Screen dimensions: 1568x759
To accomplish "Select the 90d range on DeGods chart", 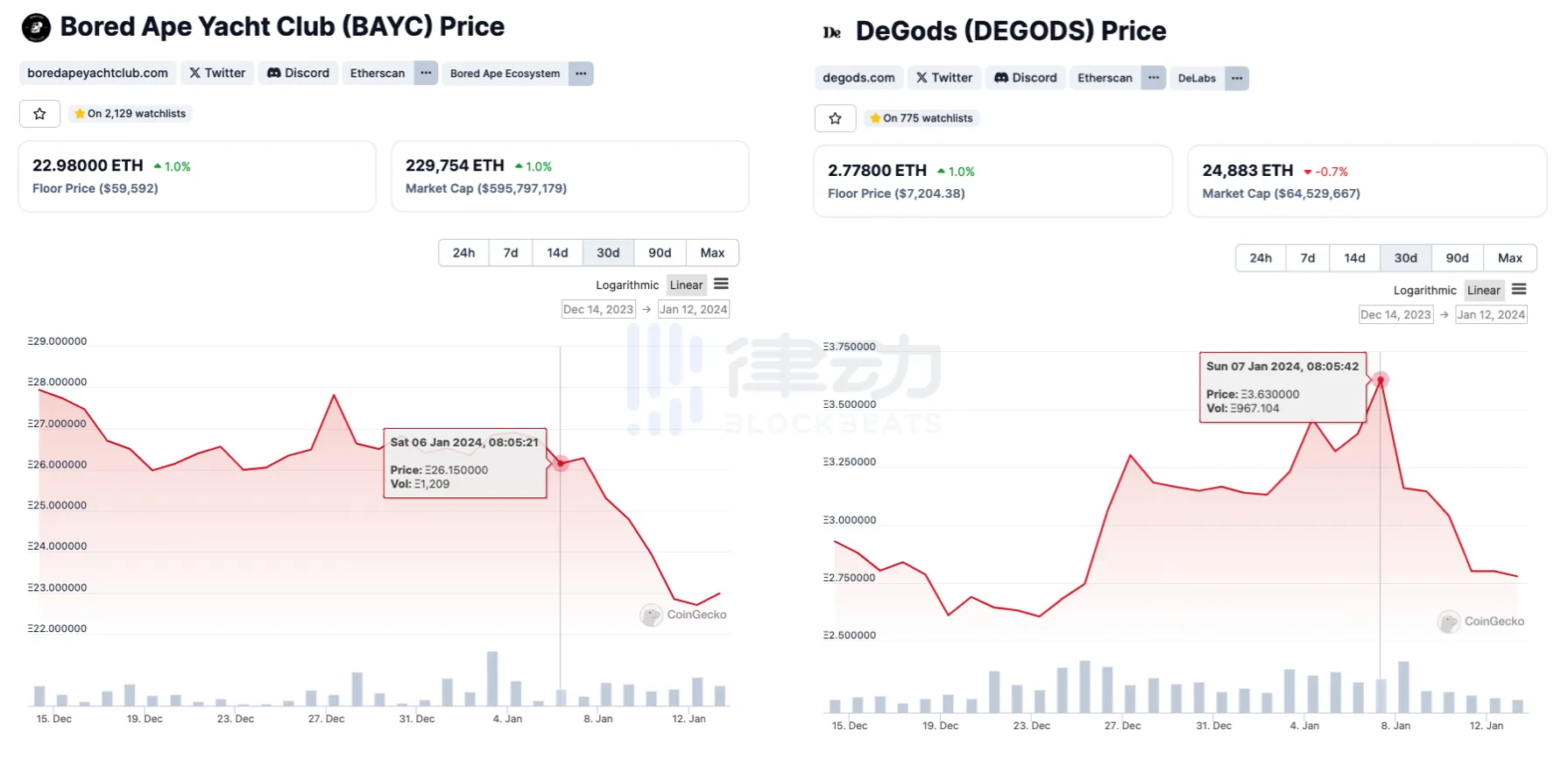I will click(1457, 258).
